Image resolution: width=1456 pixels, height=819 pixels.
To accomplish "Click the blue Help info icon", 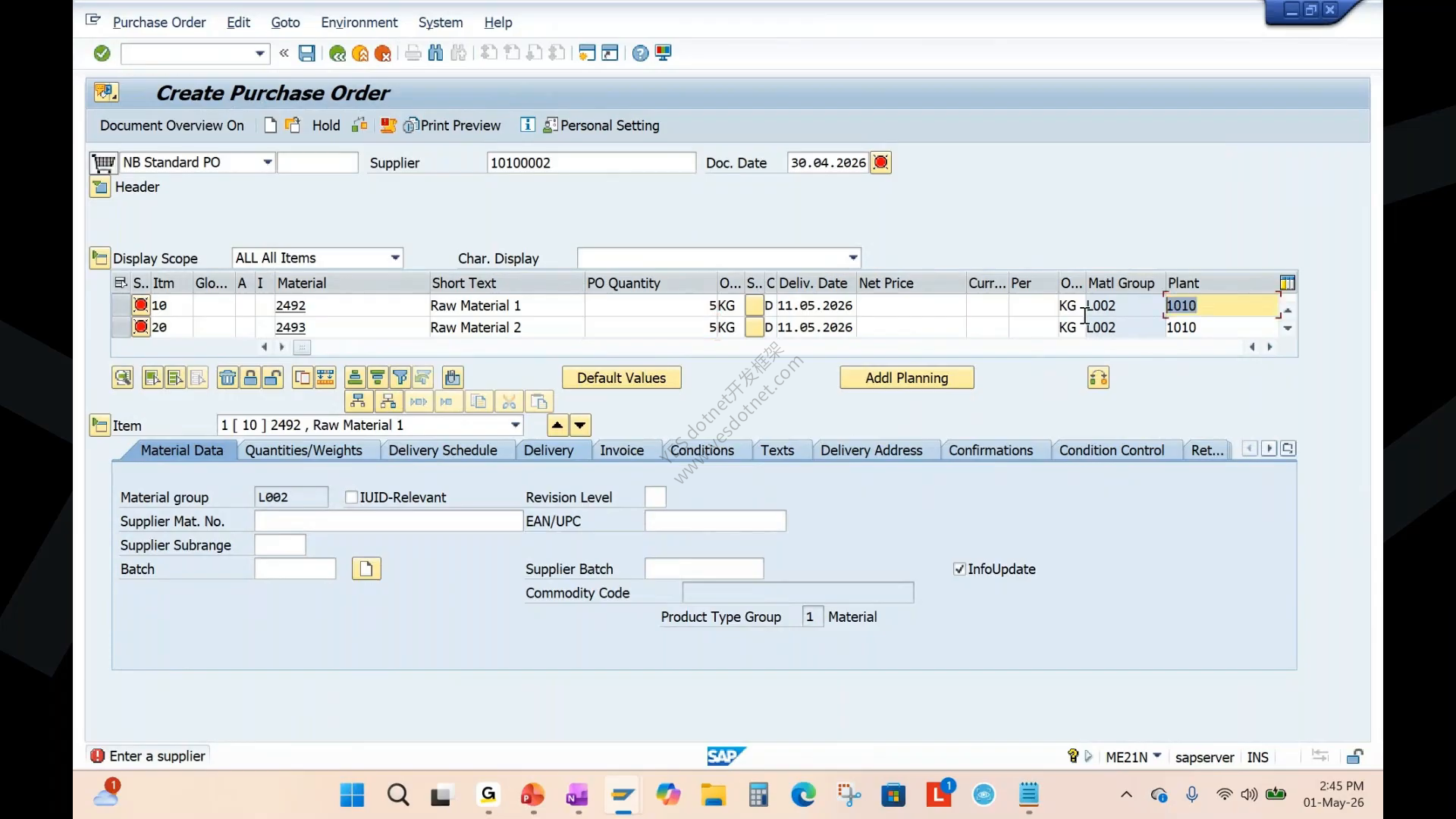I will 528,125.
